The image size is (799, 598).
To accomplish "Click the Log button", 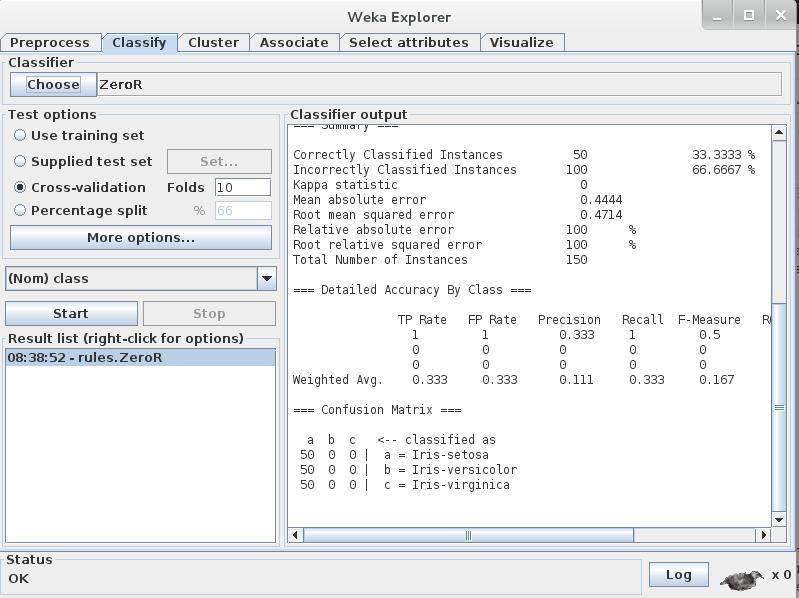I will click(678, 575).
